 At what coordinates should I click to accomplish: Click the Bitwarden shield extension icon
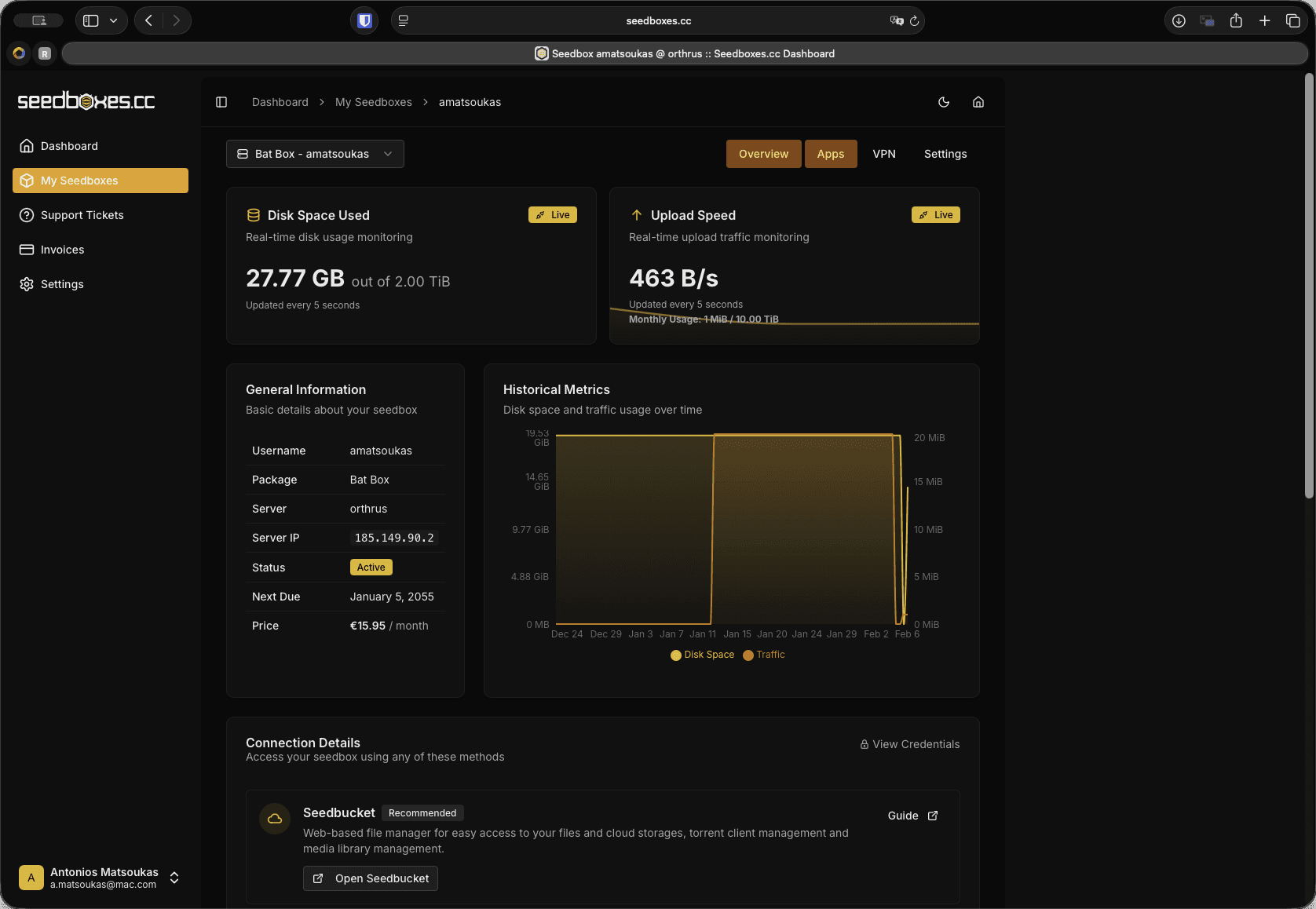(364, 21)
